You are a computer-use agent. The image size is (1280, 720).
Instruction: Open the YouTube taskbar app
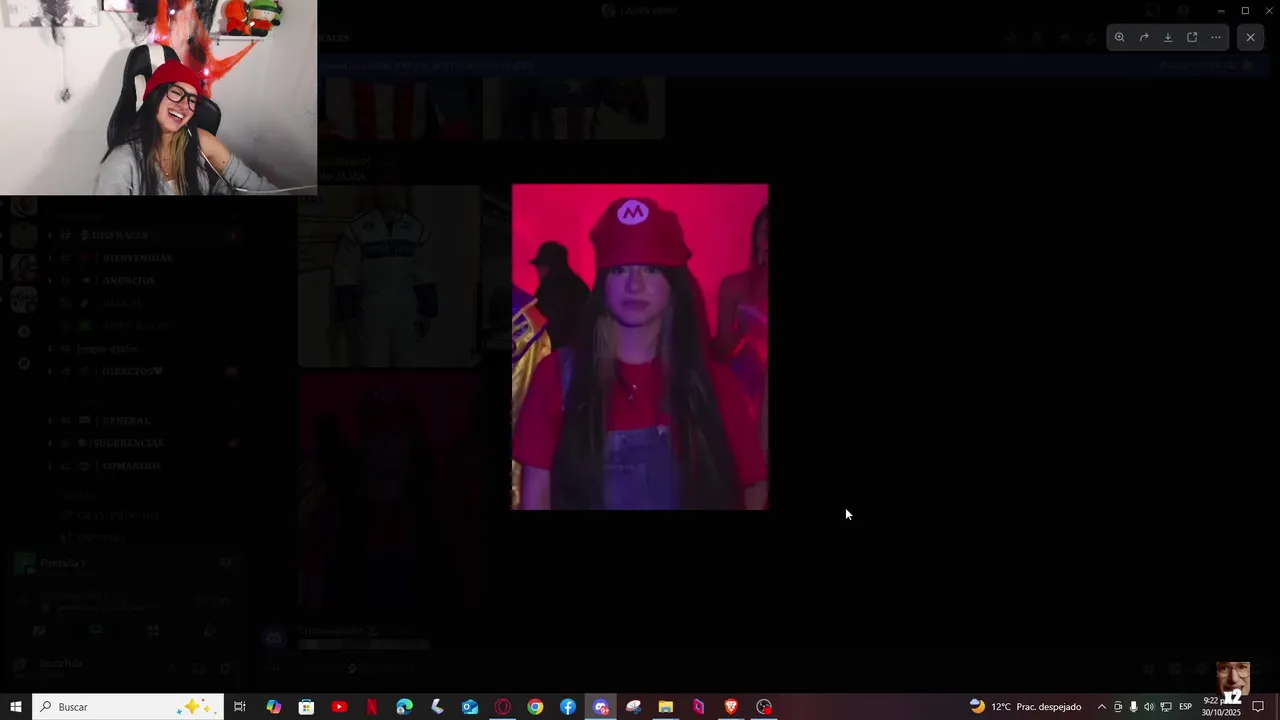tap(339, 707)
